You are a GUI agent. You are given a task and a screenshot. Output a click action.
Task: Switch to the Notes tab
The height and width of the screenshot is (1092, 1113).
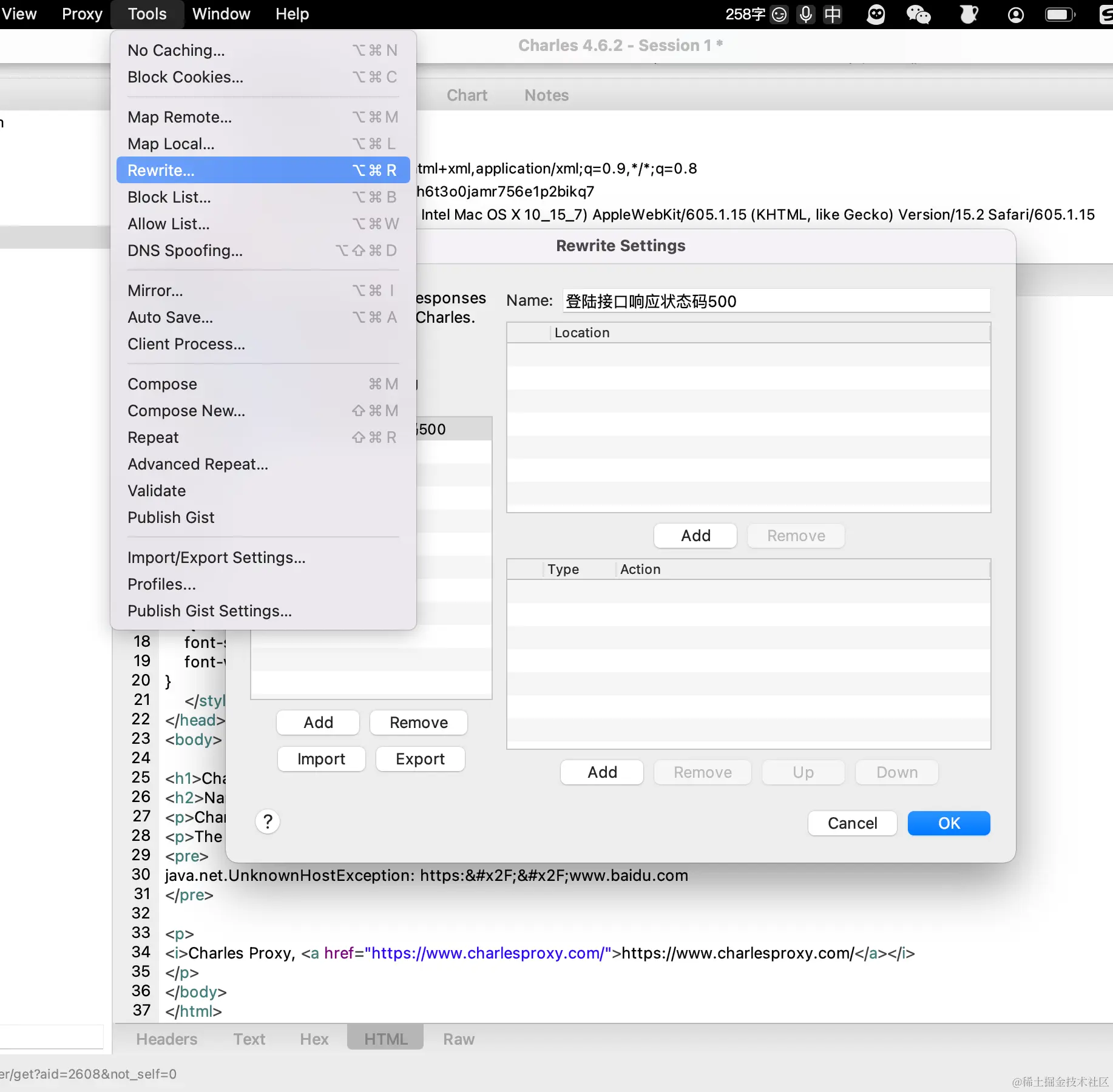point(547,95)
